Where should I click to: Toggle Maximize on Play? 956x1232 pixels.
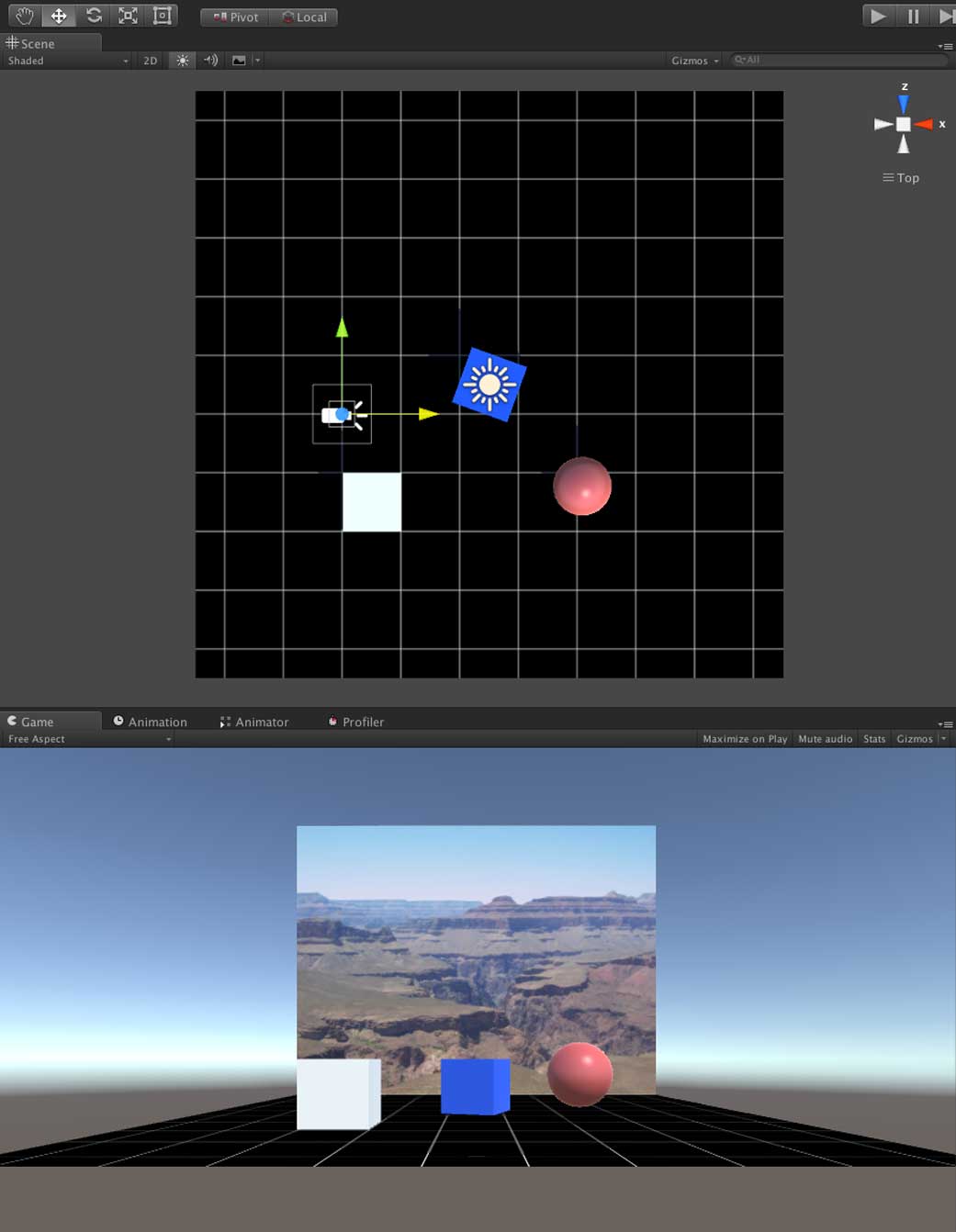(745, 739)
